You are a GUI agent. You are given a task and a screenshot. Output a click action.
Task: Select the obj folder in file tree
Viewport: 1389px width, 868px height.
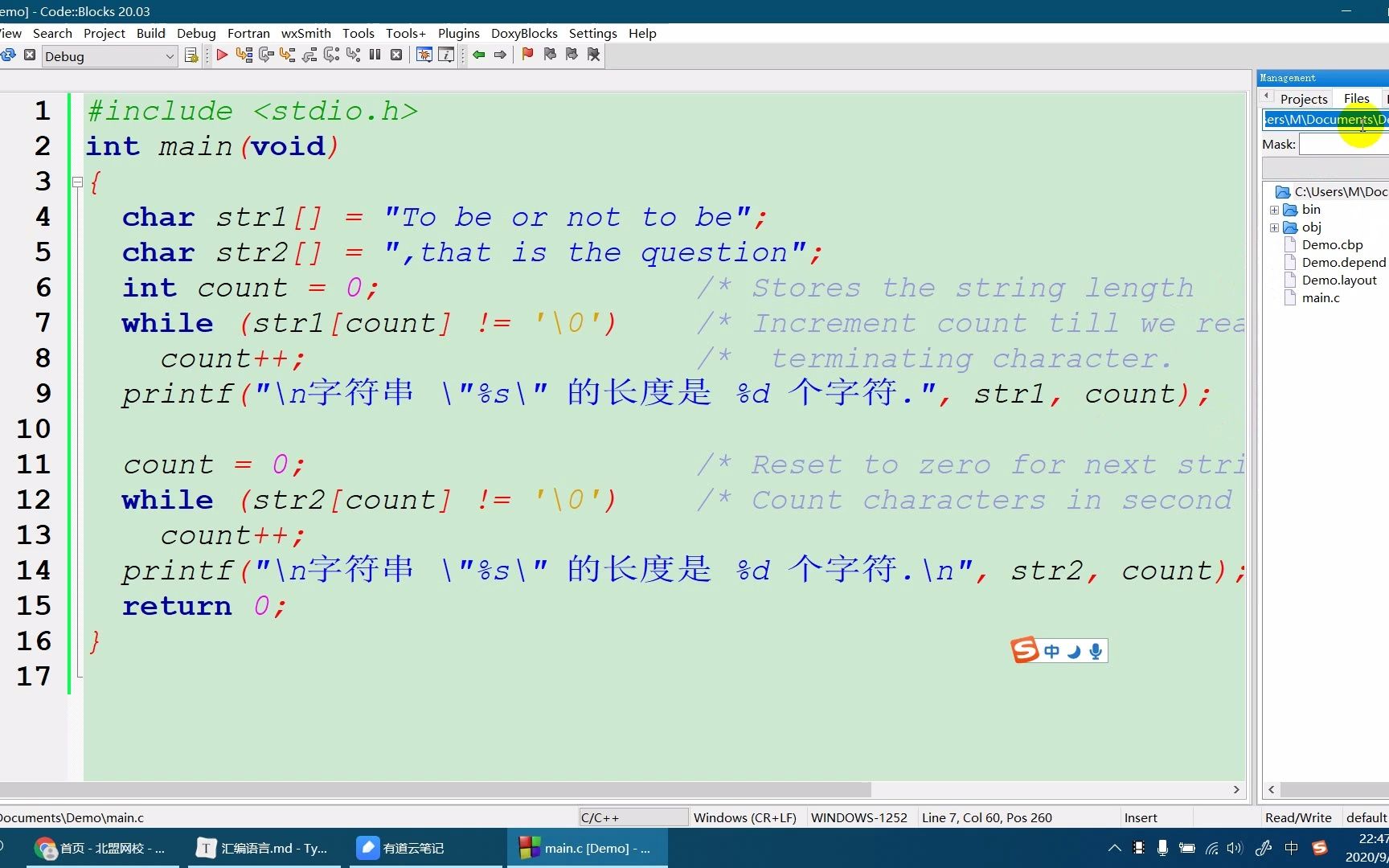(x=1311, y=227)
